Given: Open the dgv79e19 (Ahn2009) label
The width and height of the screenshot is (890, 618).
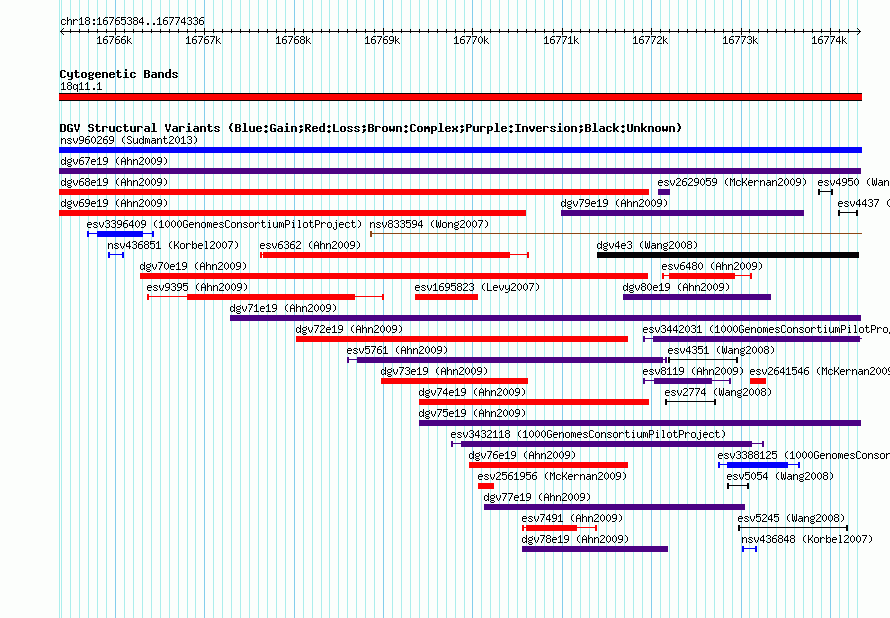Looking at the screenshot, I should coord(615,203).
